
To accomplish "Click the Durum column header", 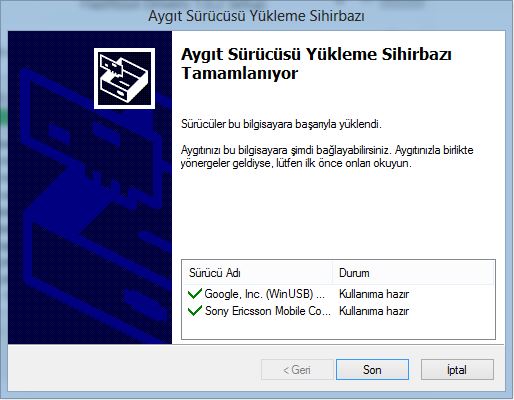I will click(x=413, y=273).
